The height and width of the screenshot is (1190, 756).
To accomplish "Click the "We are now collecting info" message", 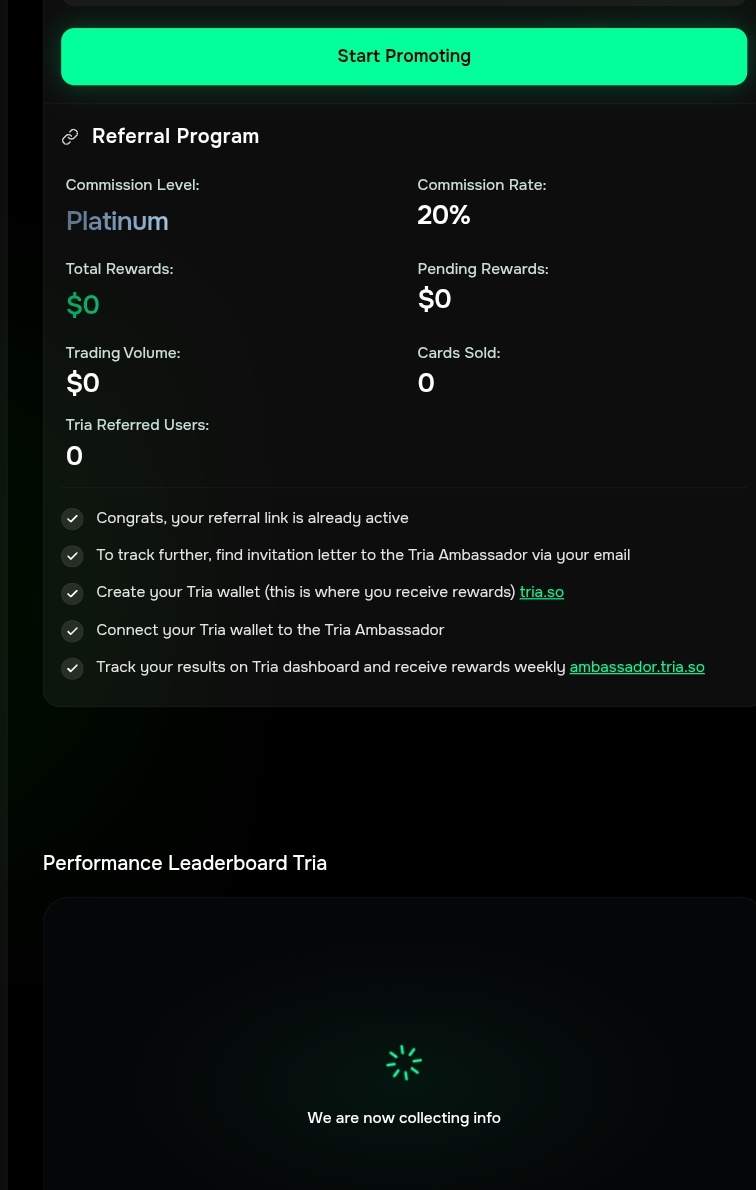I will [404, 1118].
